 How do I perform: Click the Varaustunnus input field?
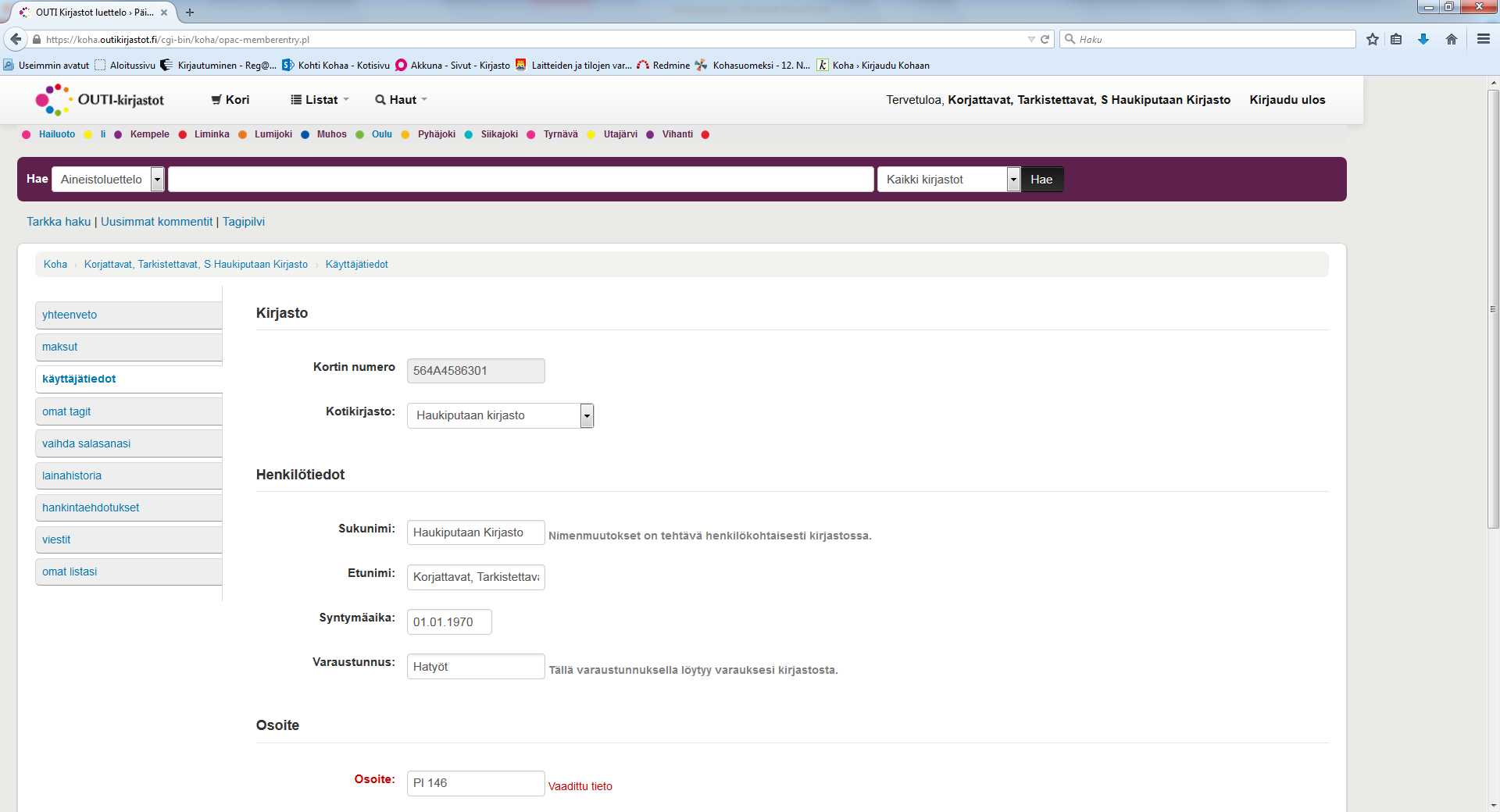click(x=476, y=667)
